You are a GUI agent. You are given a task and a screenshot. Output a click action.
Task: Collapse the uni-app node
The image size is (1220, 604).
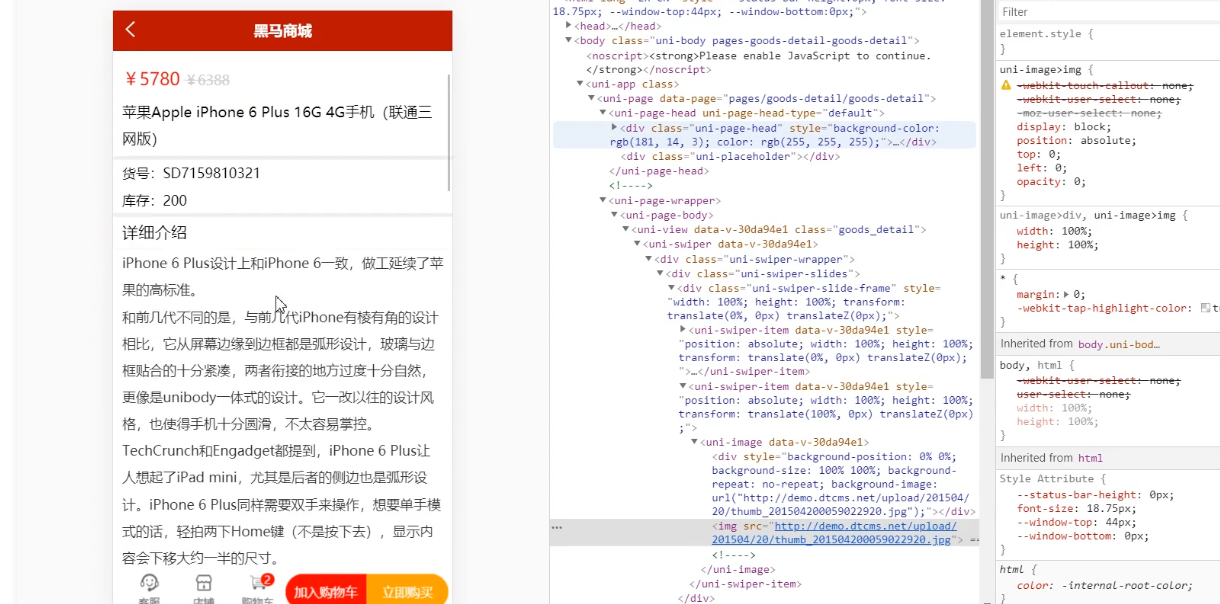point(580,84)
